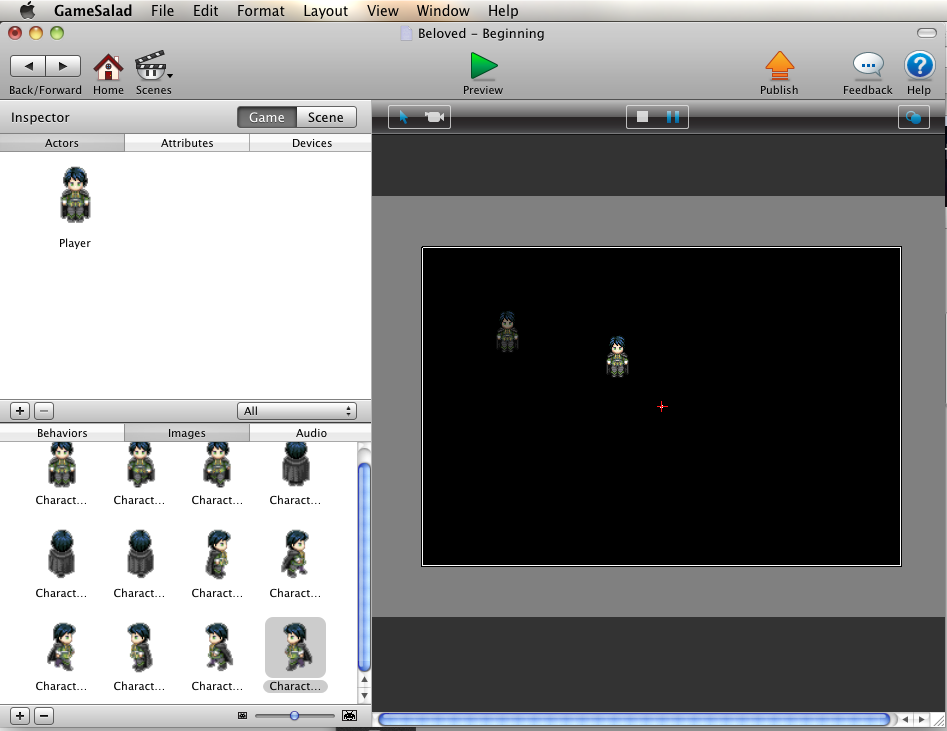
Task: Click the document icon beside Beloved title
Action: tap(407, 33)
